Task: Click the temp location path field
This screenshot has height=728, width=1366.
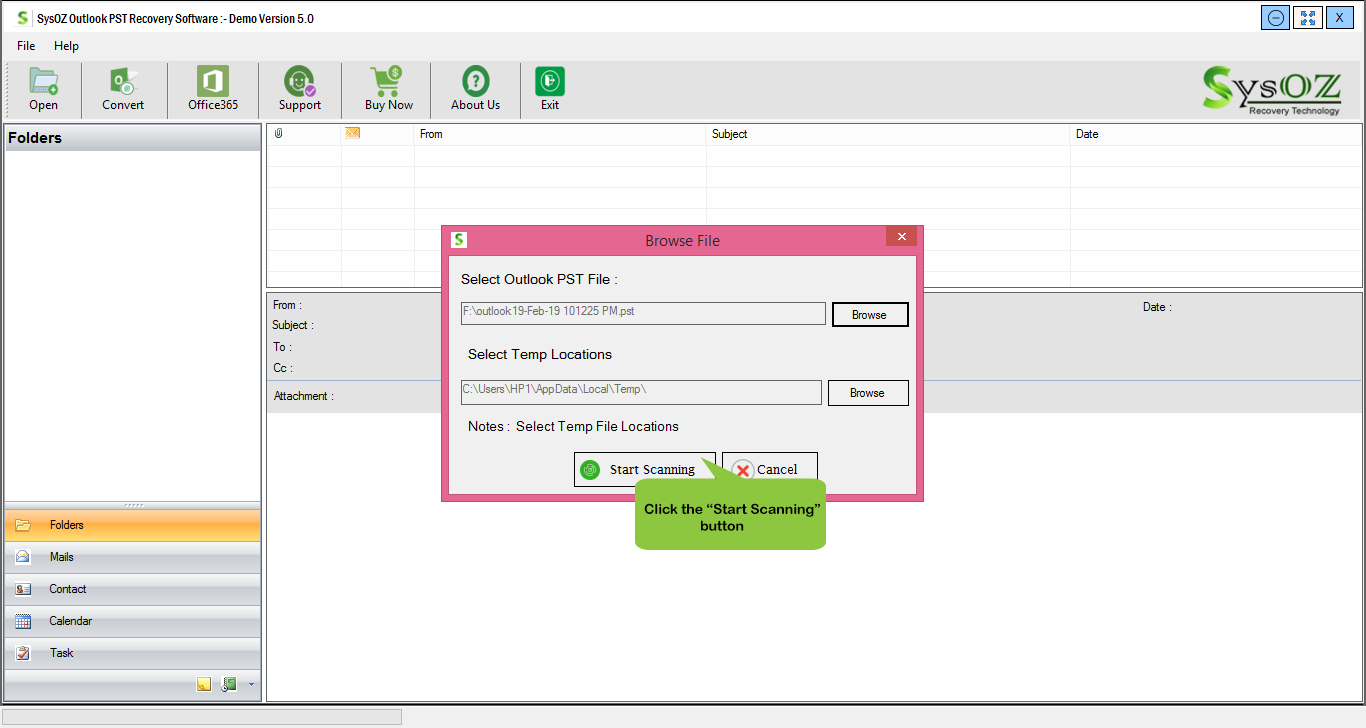Action: [641, 392]
